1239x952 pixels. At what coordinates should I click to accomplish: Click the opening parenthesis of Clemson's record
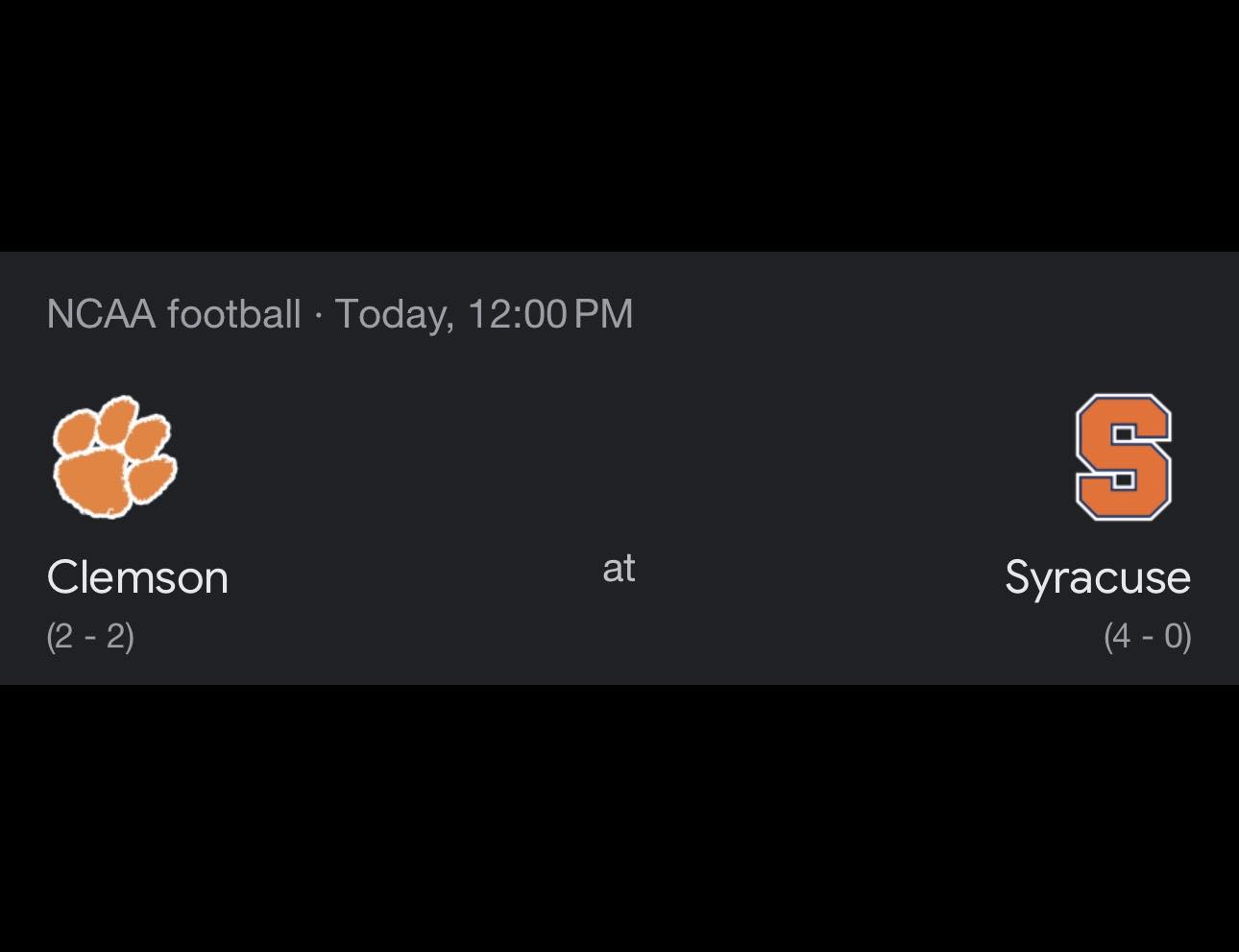(51, 636)
